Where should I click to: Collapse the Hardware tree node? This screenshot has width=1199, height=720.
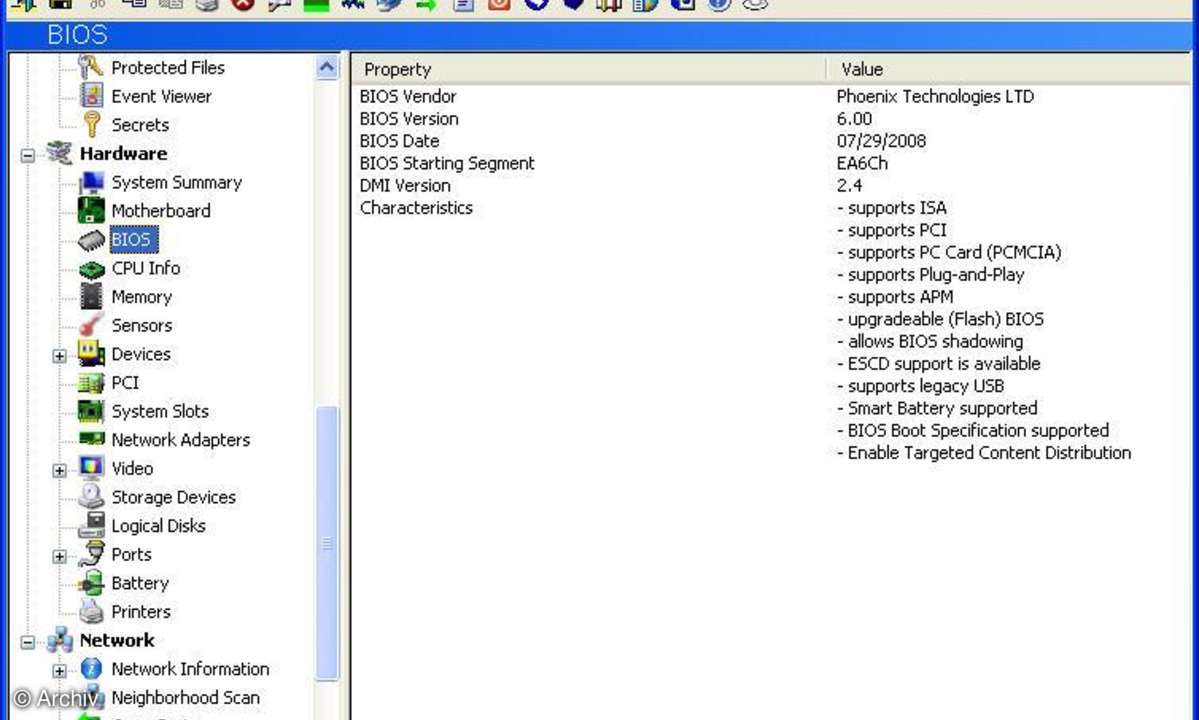pyautogui.click(x=28, y=155)
